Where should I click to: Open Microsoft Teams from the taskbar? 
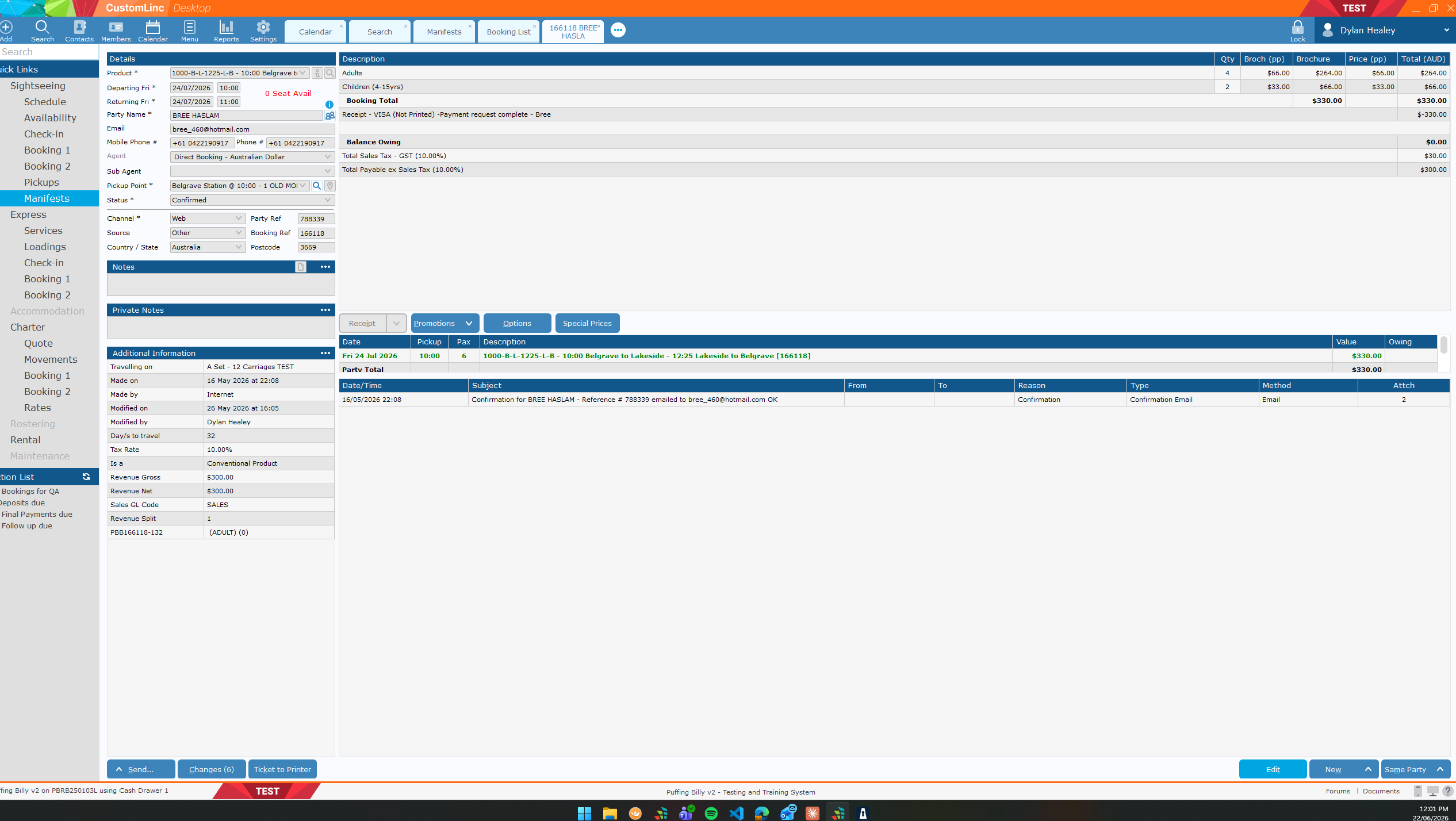tap(686, 813)
